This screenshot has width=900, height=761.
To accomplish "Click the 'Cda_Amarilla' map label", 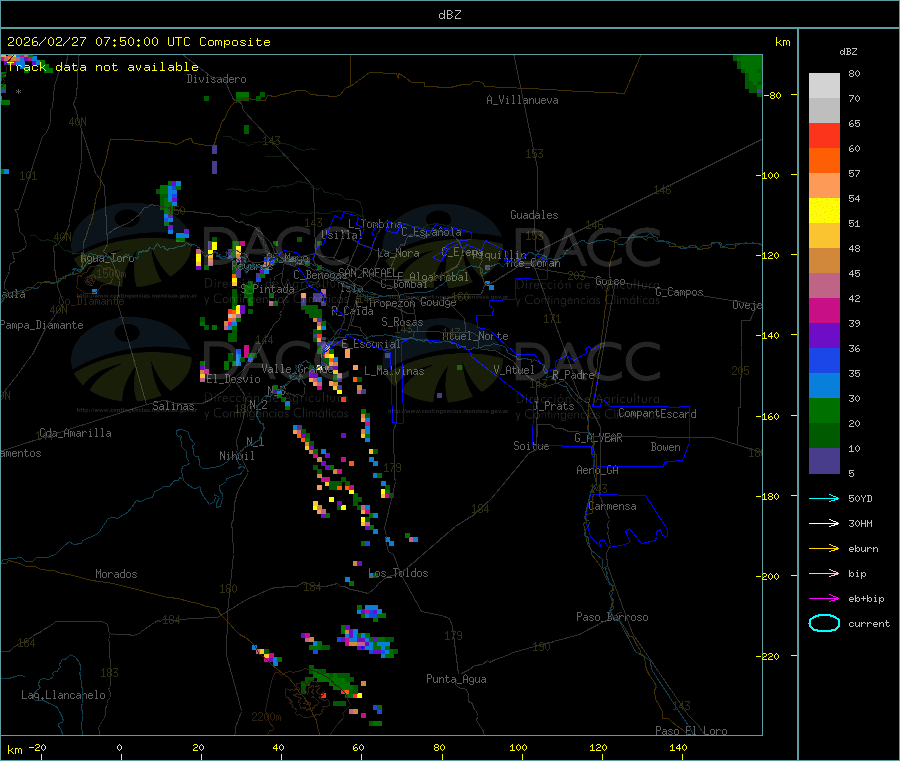I will pyautogui.click(x=75, y=433).
